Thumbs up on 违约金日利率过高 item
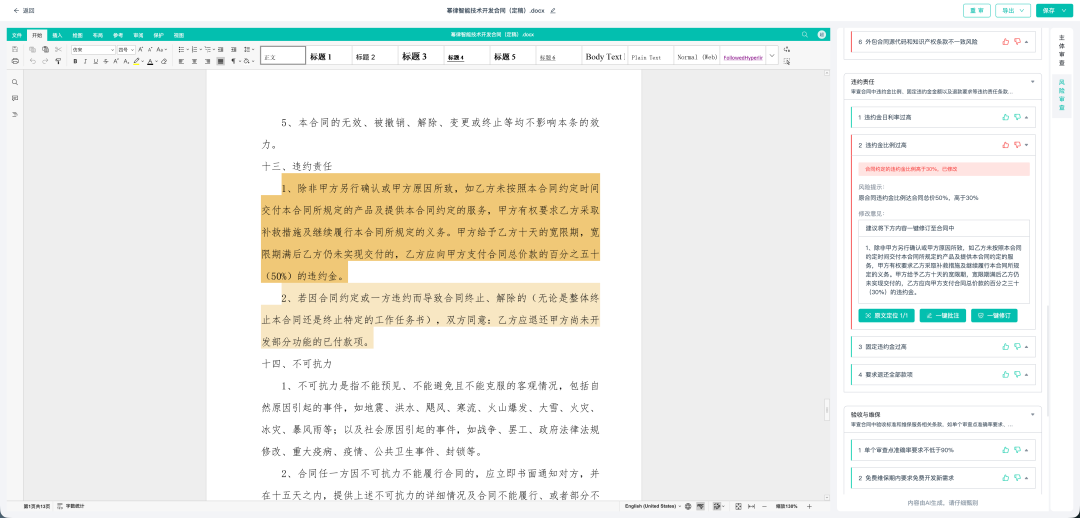Screen dimensions: 1080x518 pyautogui.click(x=1006, y=117)
